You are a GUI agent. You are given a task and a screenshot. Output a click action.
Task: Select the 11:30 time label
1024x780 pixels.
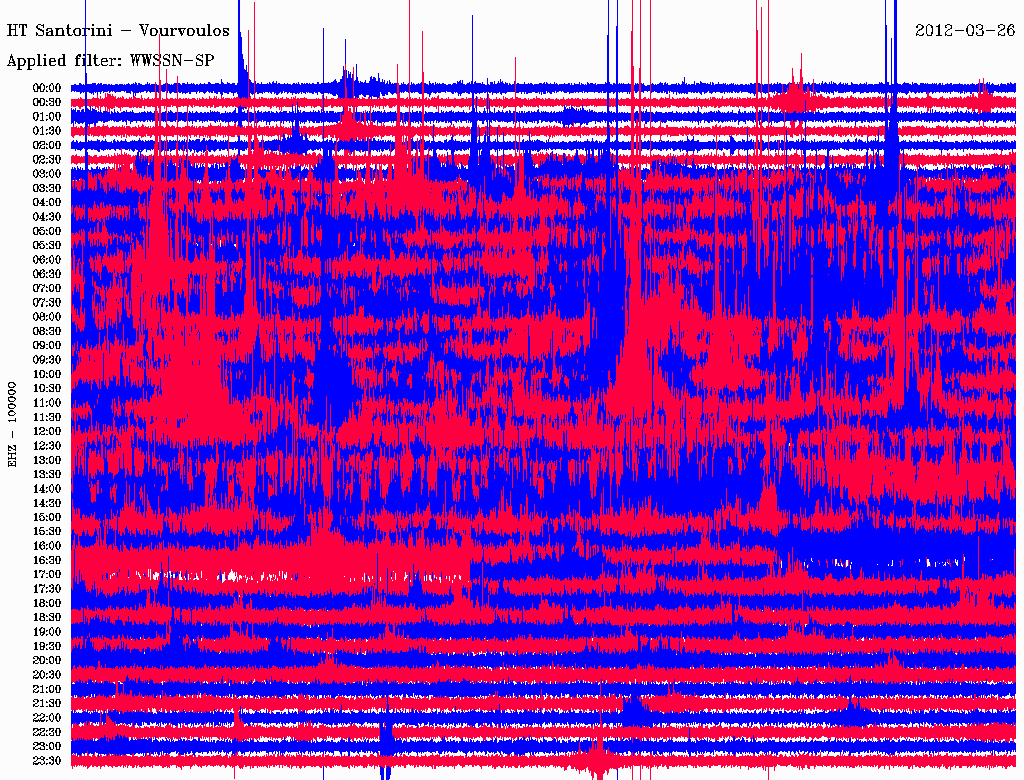(47, 417)
